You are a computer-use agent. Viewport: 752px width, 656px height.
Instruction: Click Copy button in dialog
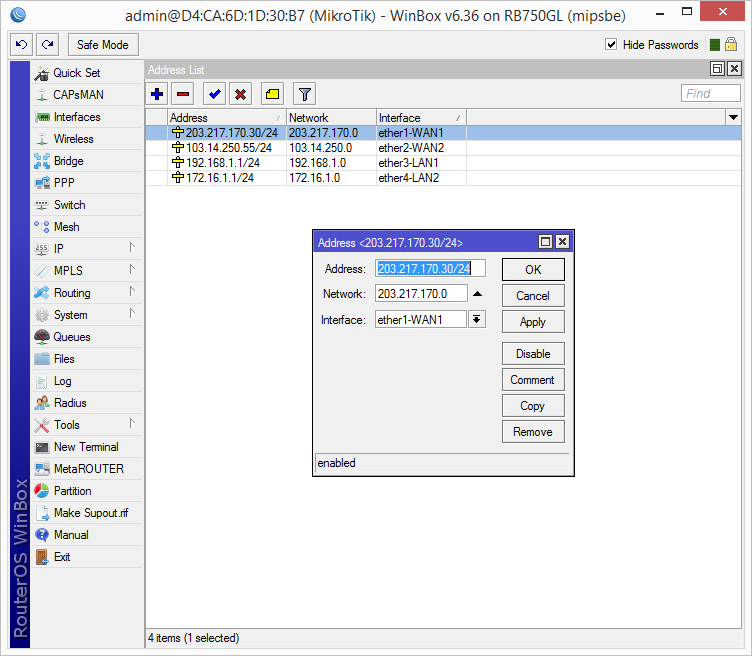coord(533,406)
